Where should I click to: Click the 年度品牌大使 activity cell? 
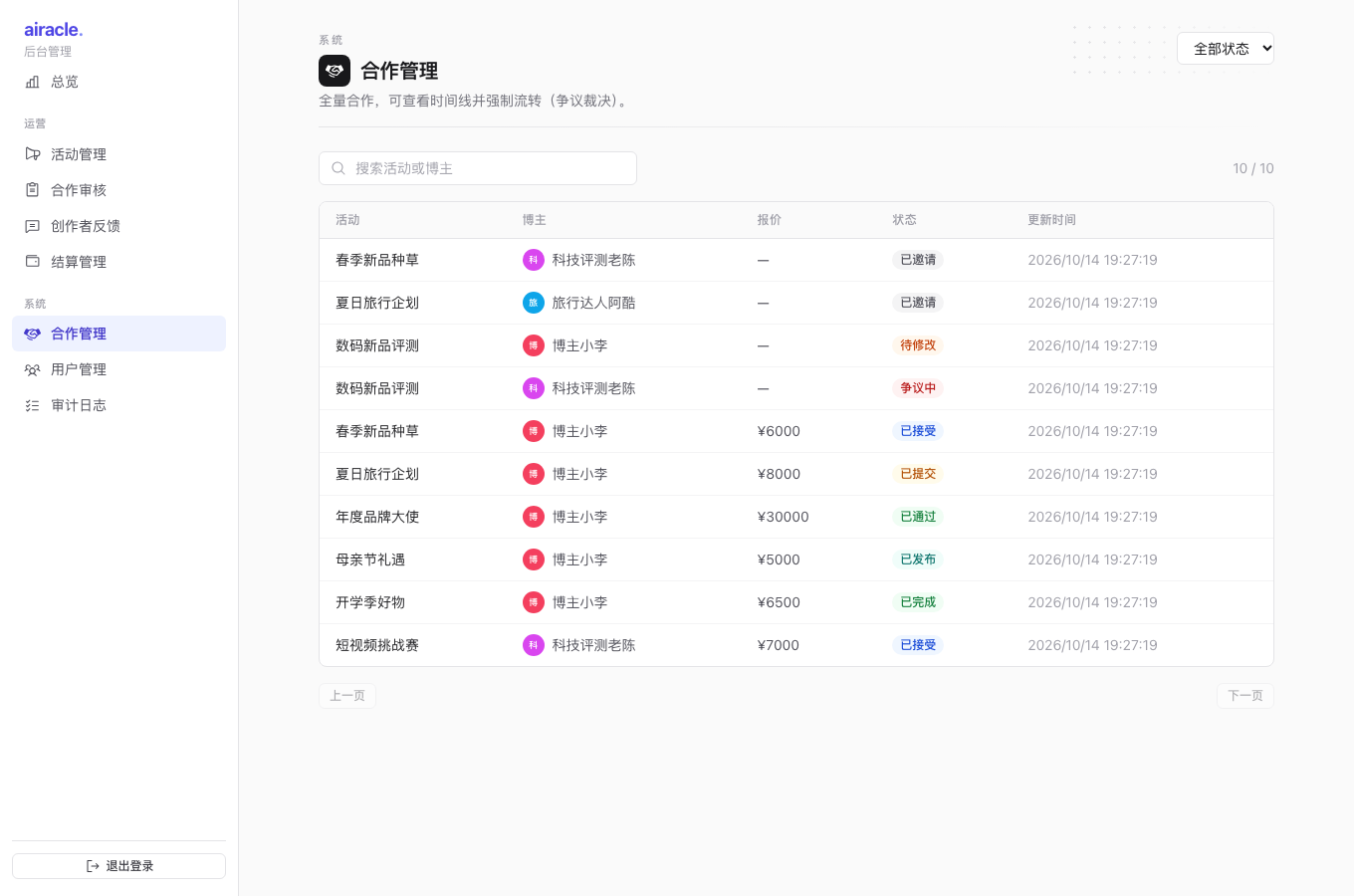(x=377, y=517)
